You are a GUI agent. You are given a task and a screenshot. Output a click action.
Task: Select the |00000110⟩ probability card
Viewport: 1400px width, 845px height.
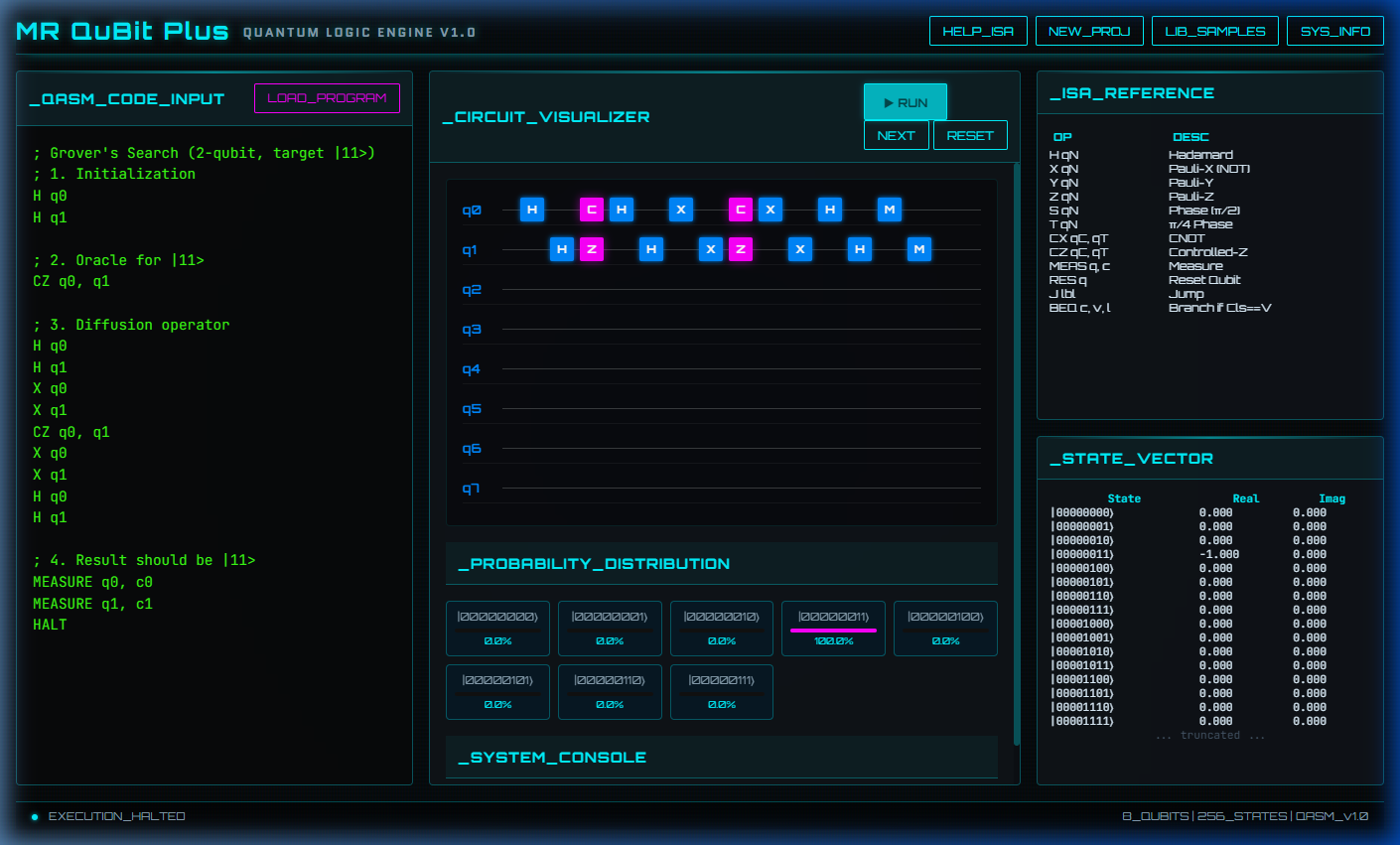[x=610, y=692]
